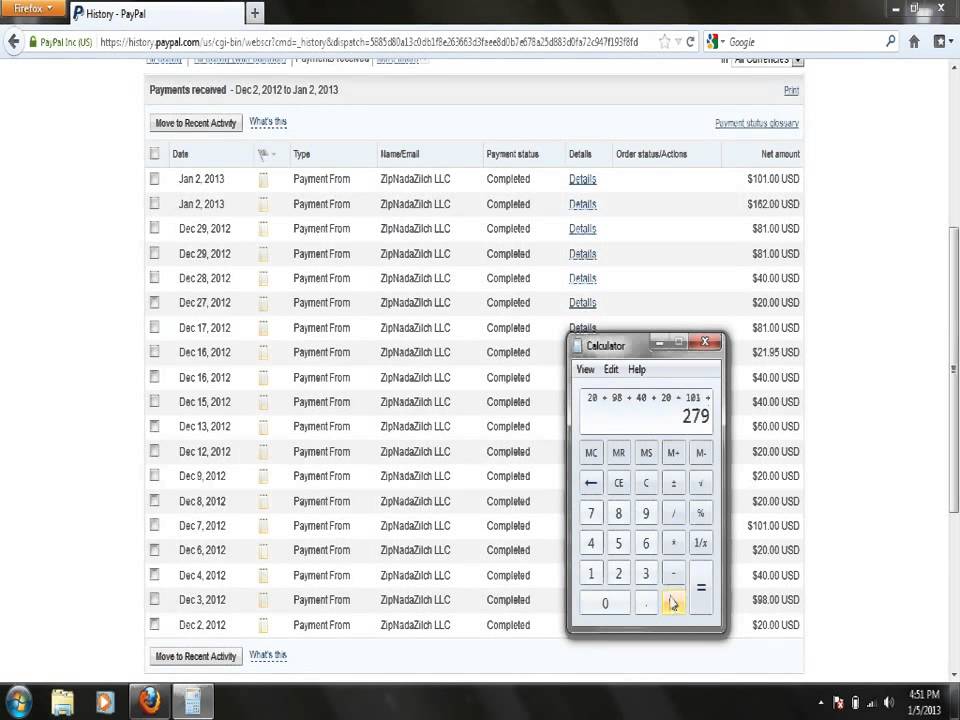Open Calculator Edit menu
This screenshot has height=720, width=960.
(x=611, y=369)
